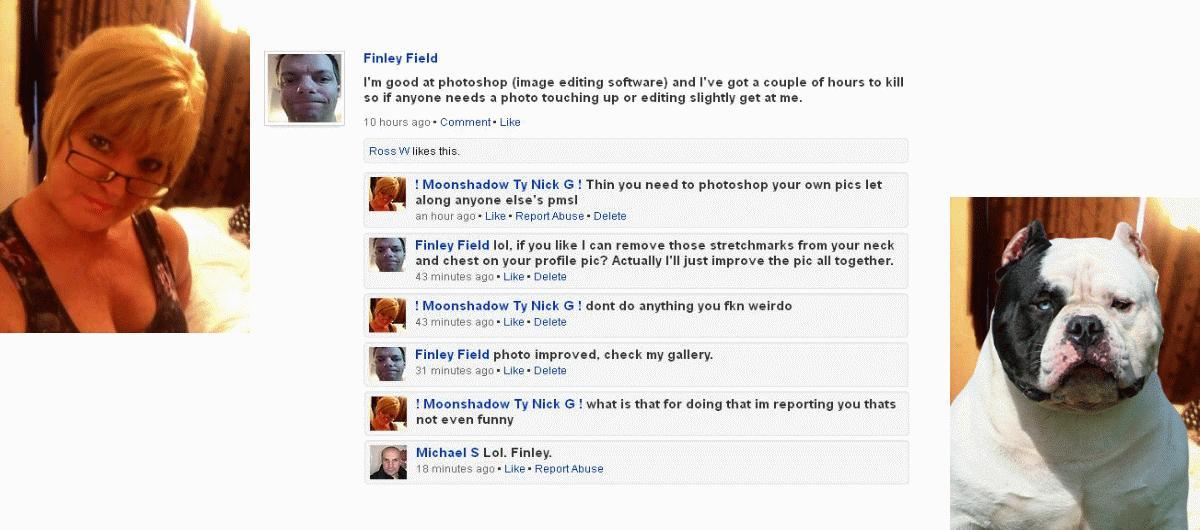Report Abuse on the 'an hour ago' comment

[x=549, y=216]
